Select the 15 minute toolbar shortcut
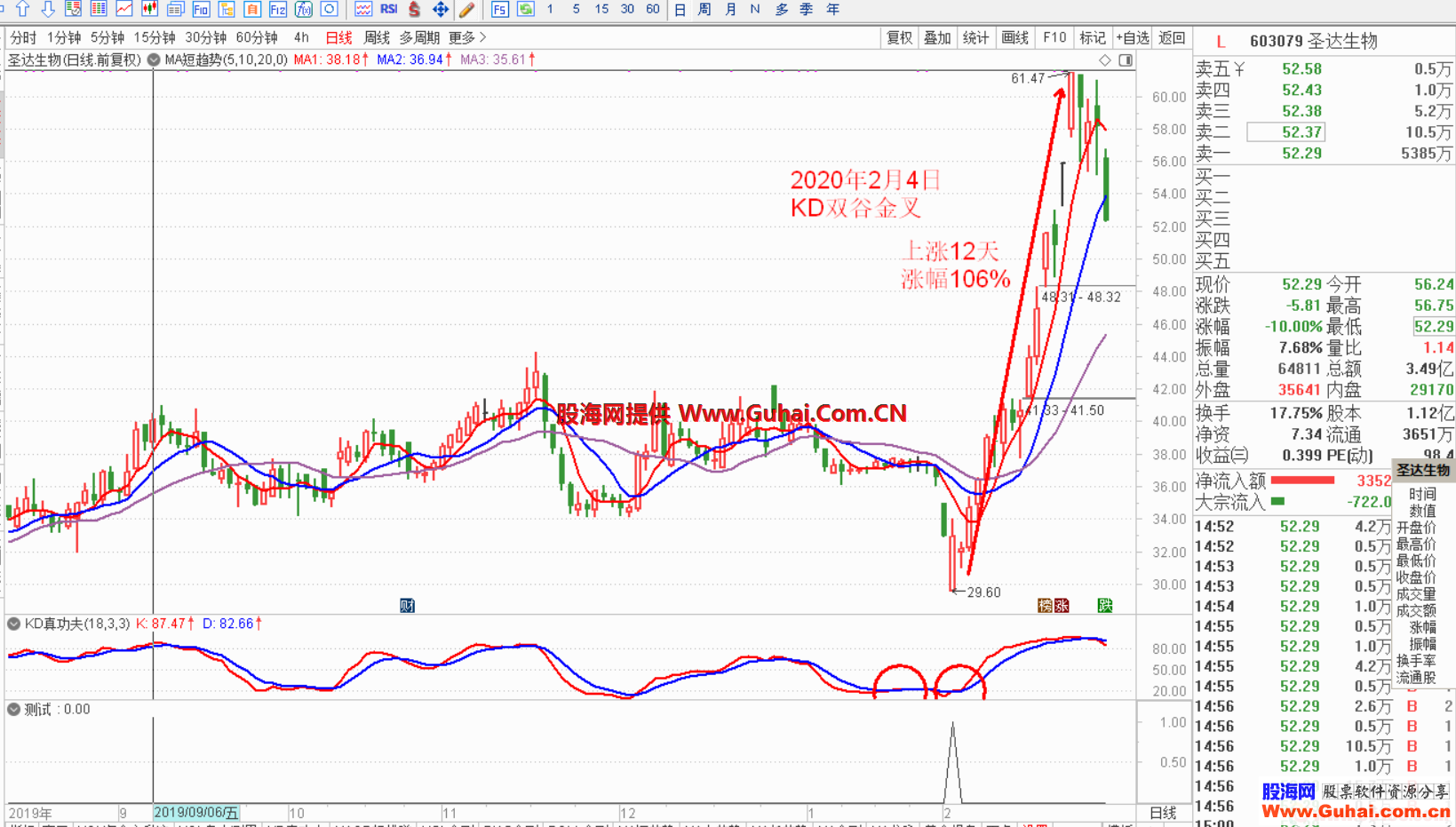This screenshot has height=827, width=1456. tap(601, 9)
